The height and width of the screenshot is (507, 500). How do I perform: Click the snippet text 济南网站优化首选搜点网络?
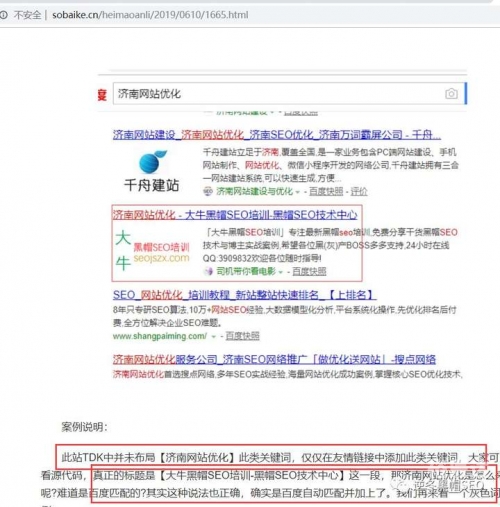click(164, 374)
